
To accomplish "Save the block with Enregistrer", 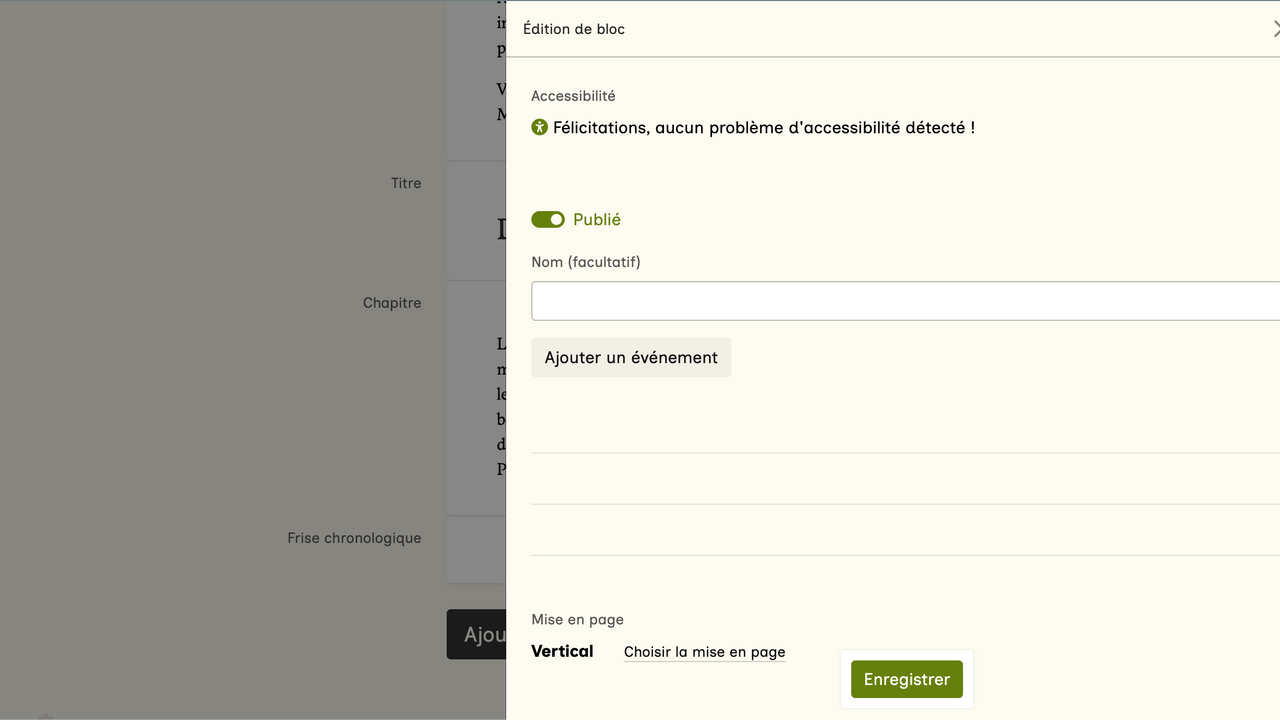I will [x=906, y=679].
